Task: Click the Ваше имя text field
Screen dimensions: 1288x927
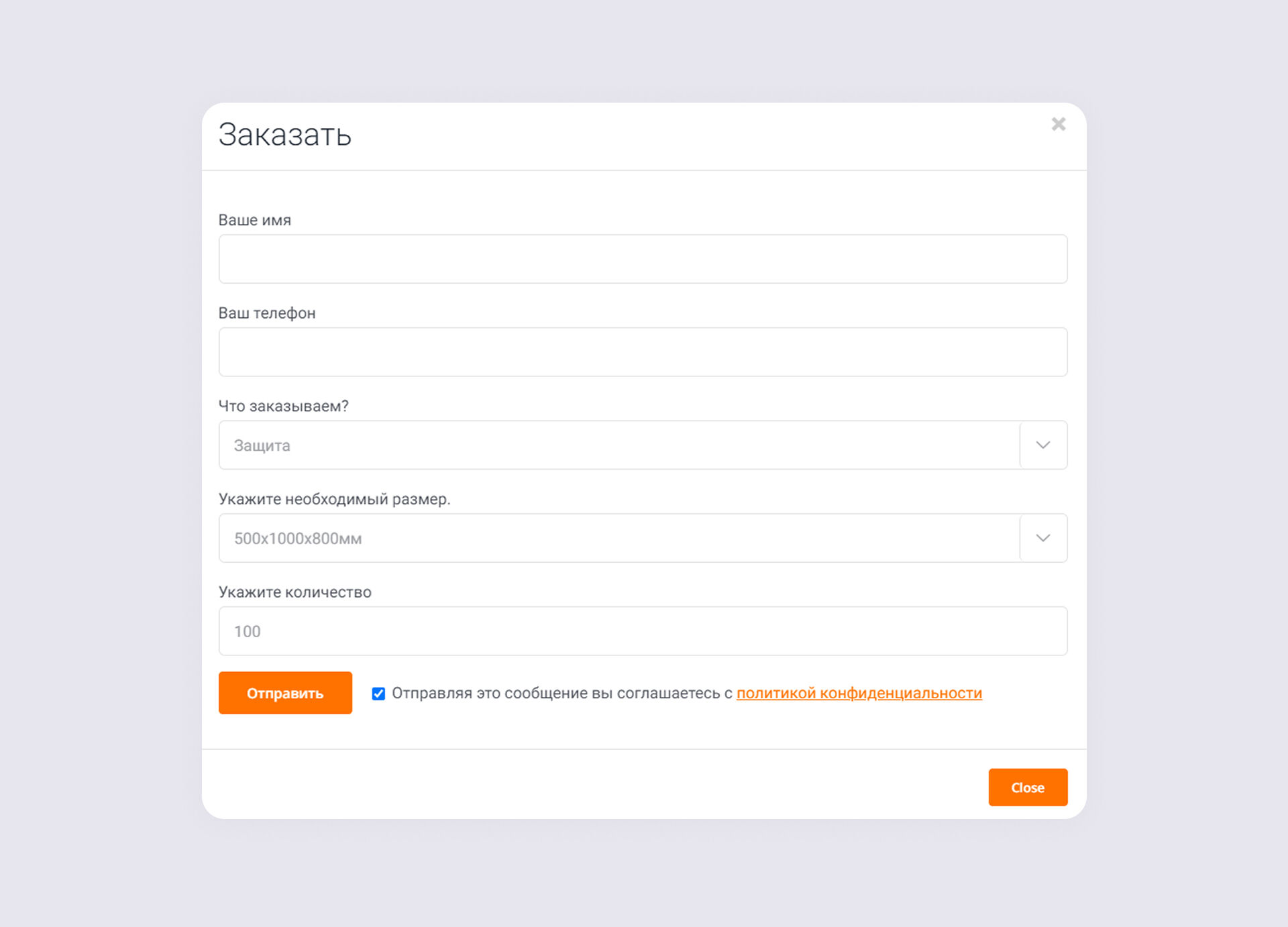Action: pyautogui.click(x=642, y=259)
